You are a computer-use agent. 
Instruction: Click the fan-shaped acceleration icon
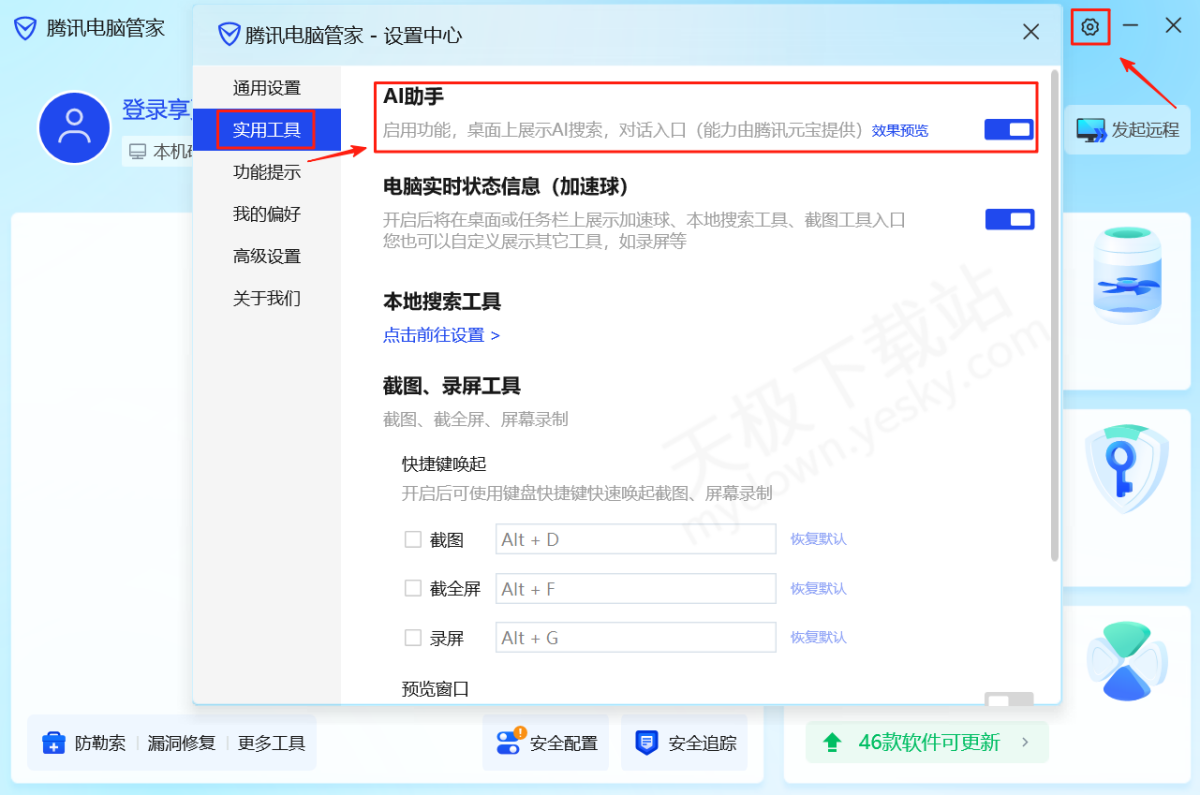coord(1126,660)
